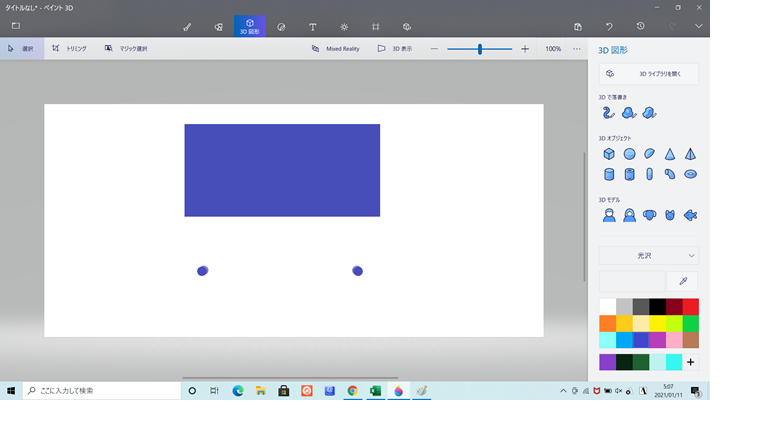
Task: Open the Windows Start menu
Action: [x=11, y=391]
